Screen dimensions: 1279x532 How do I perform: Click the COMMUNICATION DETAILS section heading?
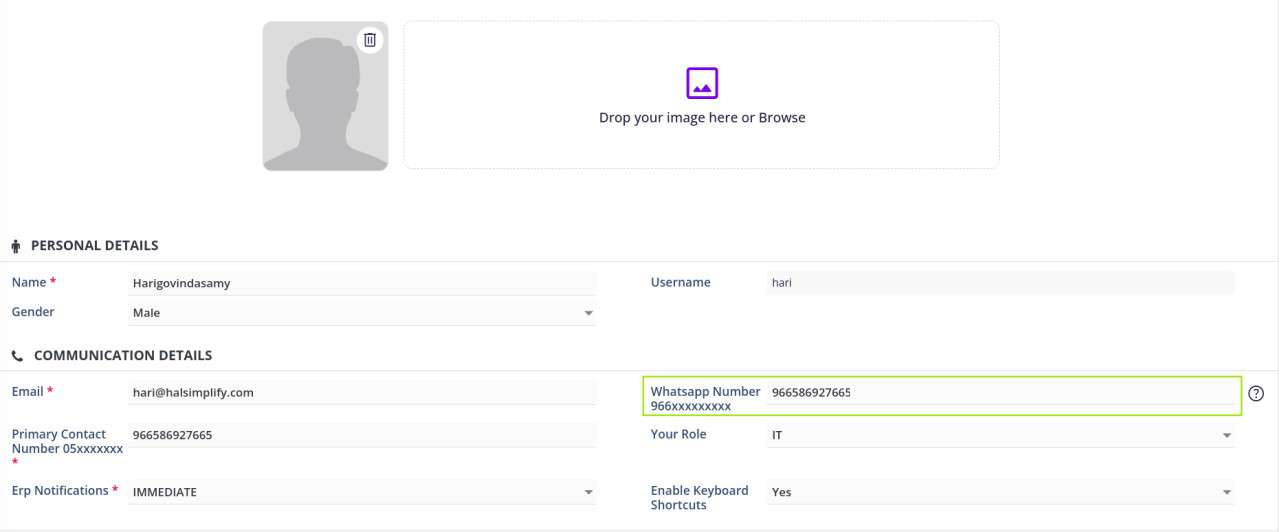pyautogui.click(x=122, y=355)
